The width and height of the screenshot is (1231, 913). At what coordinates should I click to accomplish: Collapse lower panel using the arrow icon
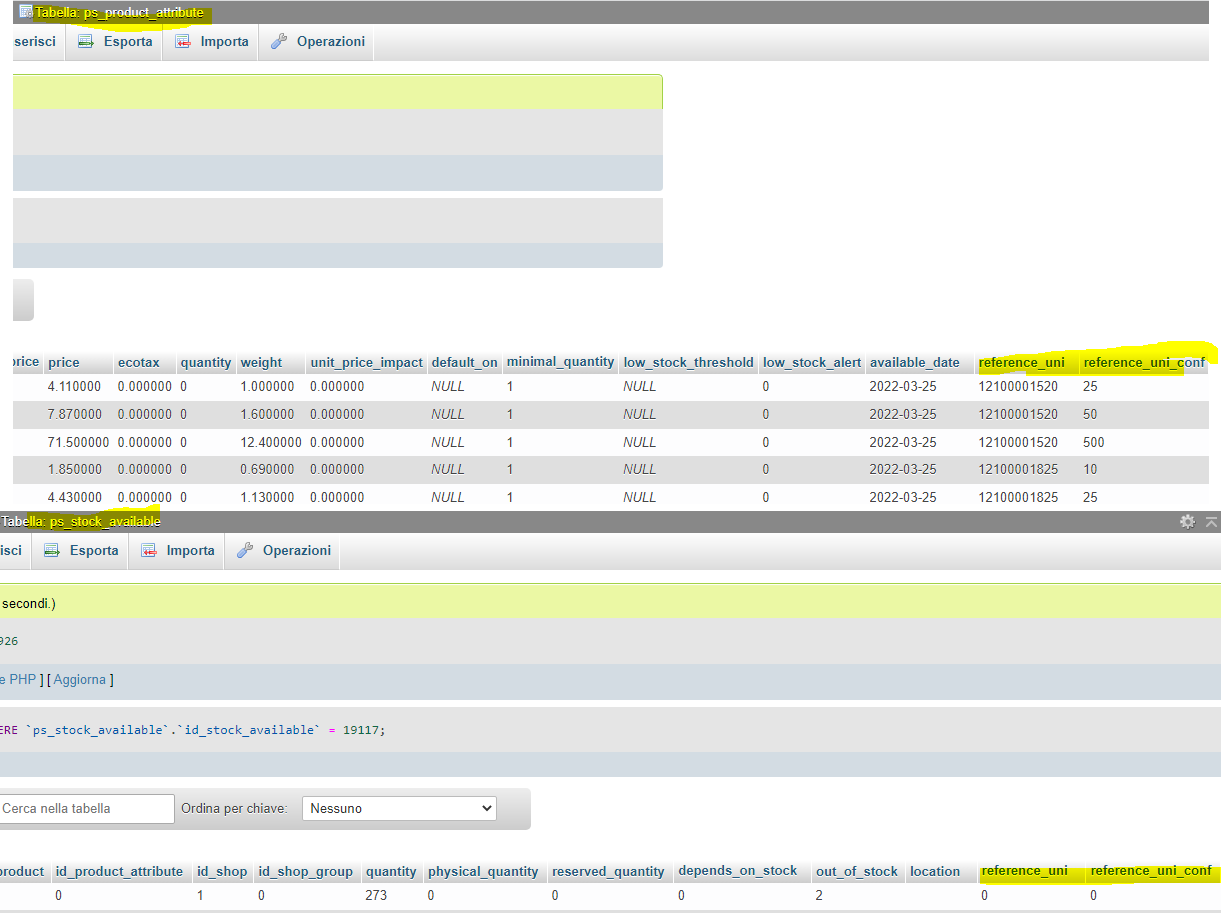pos(1211,521)
